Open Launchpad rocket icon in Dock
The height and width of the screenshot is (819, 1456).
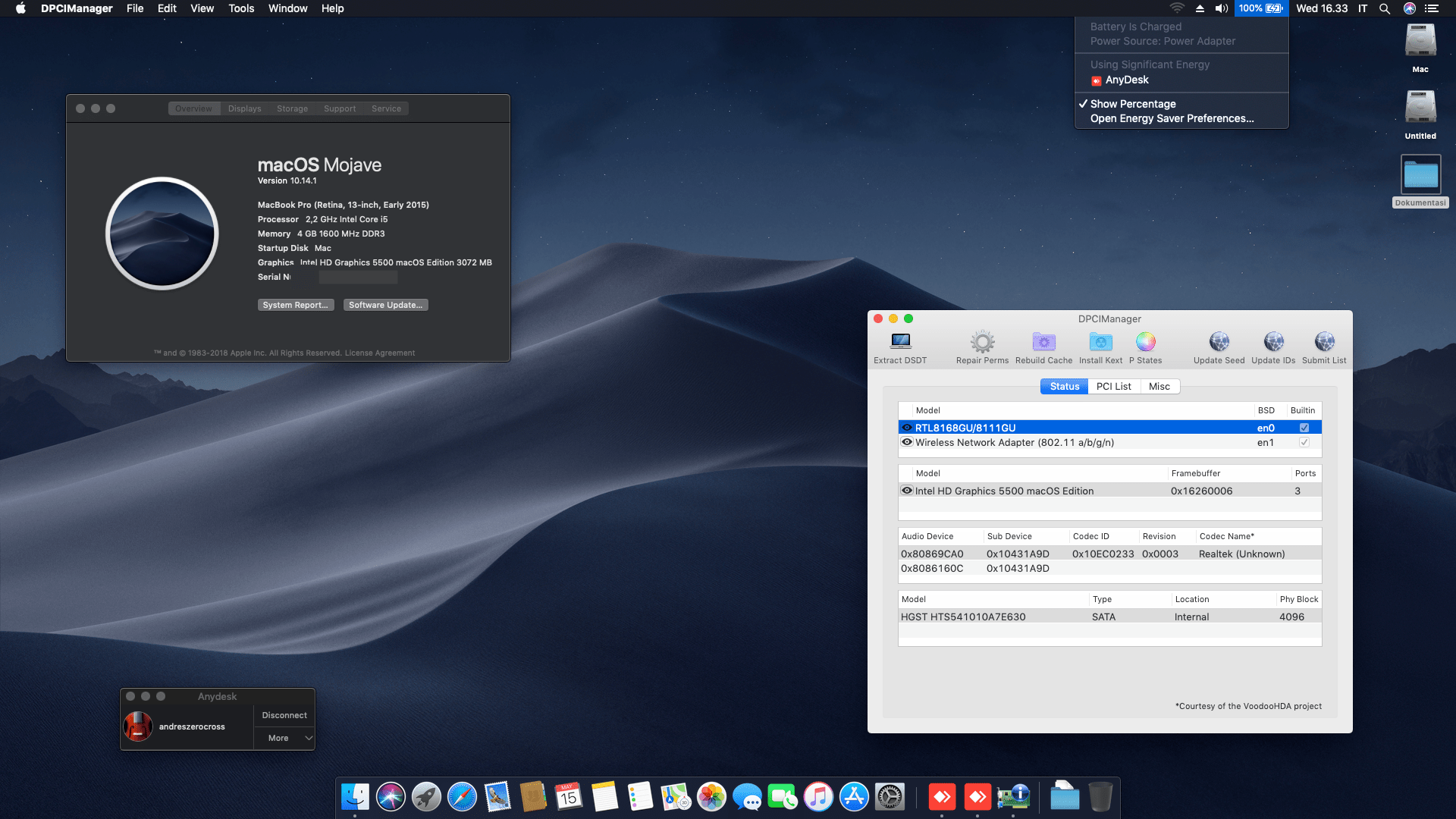point(426,797)
